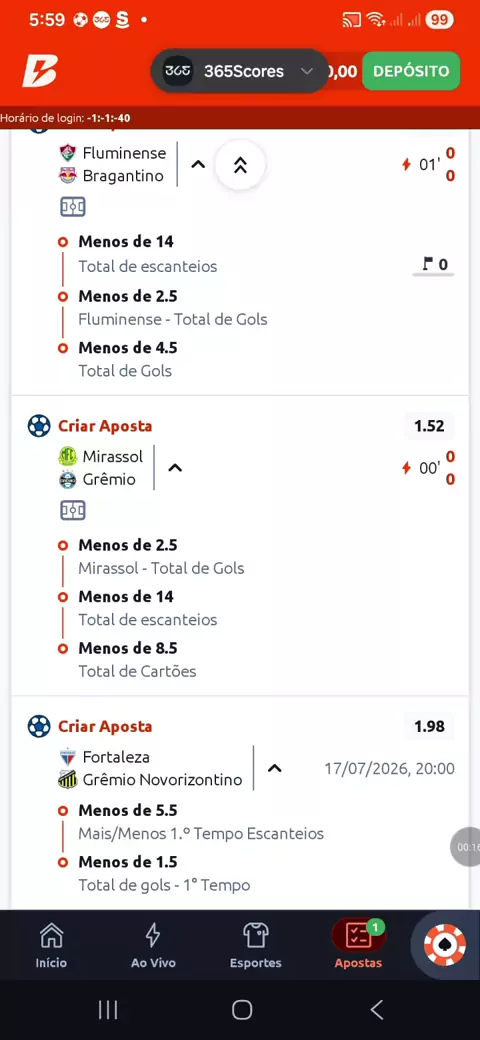
Task: Collapse the Fluminense vs Bragantino selections
Action: click(198, 164)
